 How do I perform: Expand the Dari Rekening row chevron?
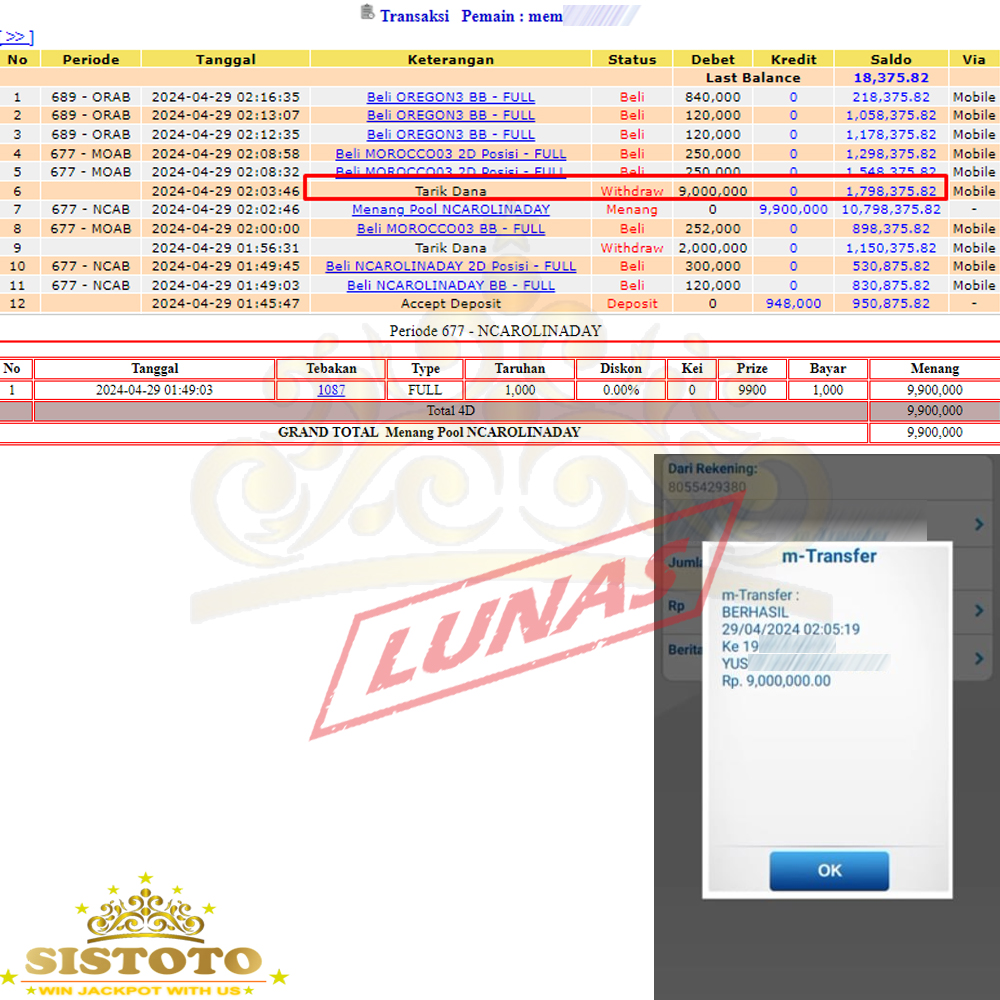pos(979,525)
